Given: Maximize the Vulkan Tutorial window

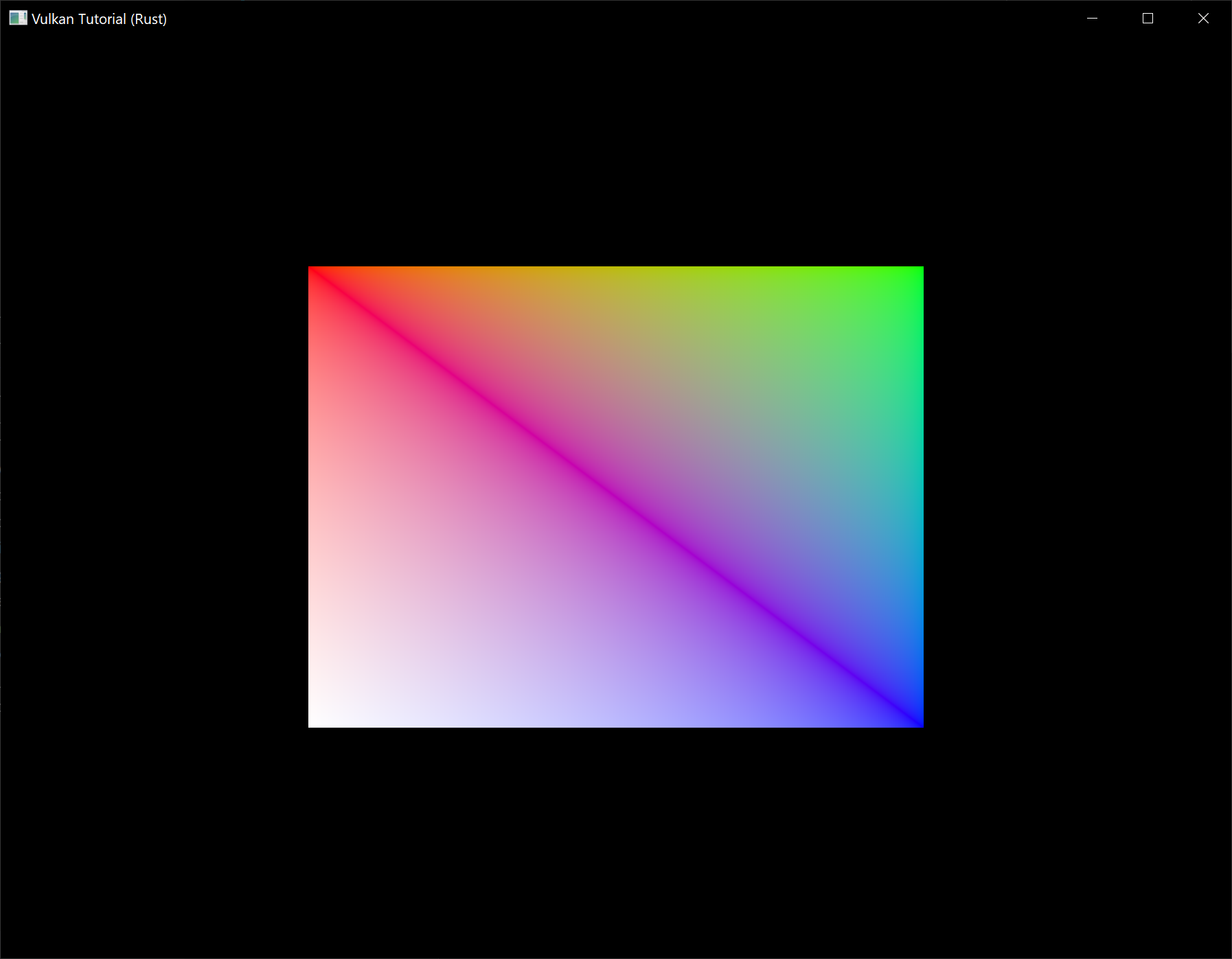Looking at the screenshot, I should tap(1148, 19).
